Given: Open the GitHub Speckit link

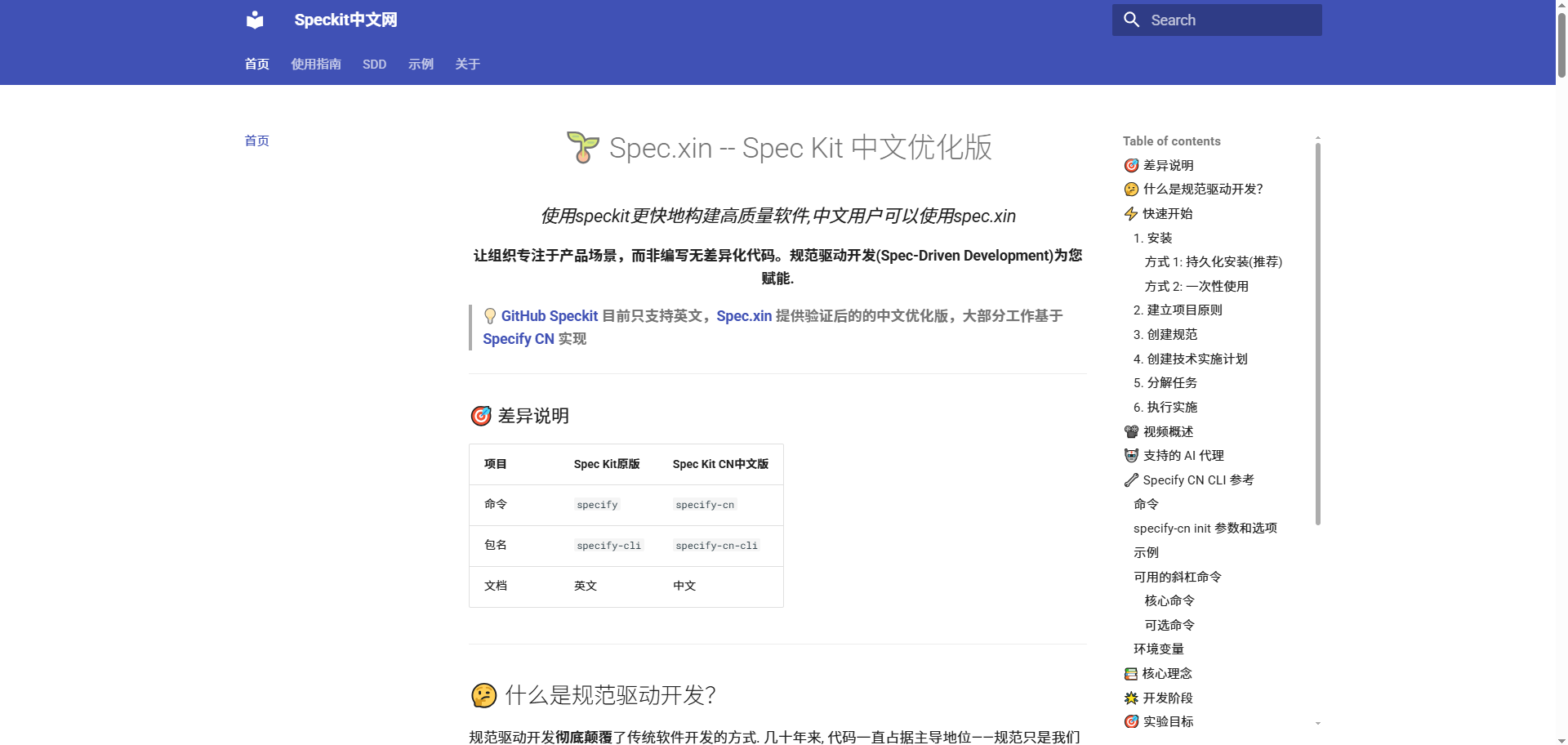Looking at the screenshot, I should [x=549, y=316].
